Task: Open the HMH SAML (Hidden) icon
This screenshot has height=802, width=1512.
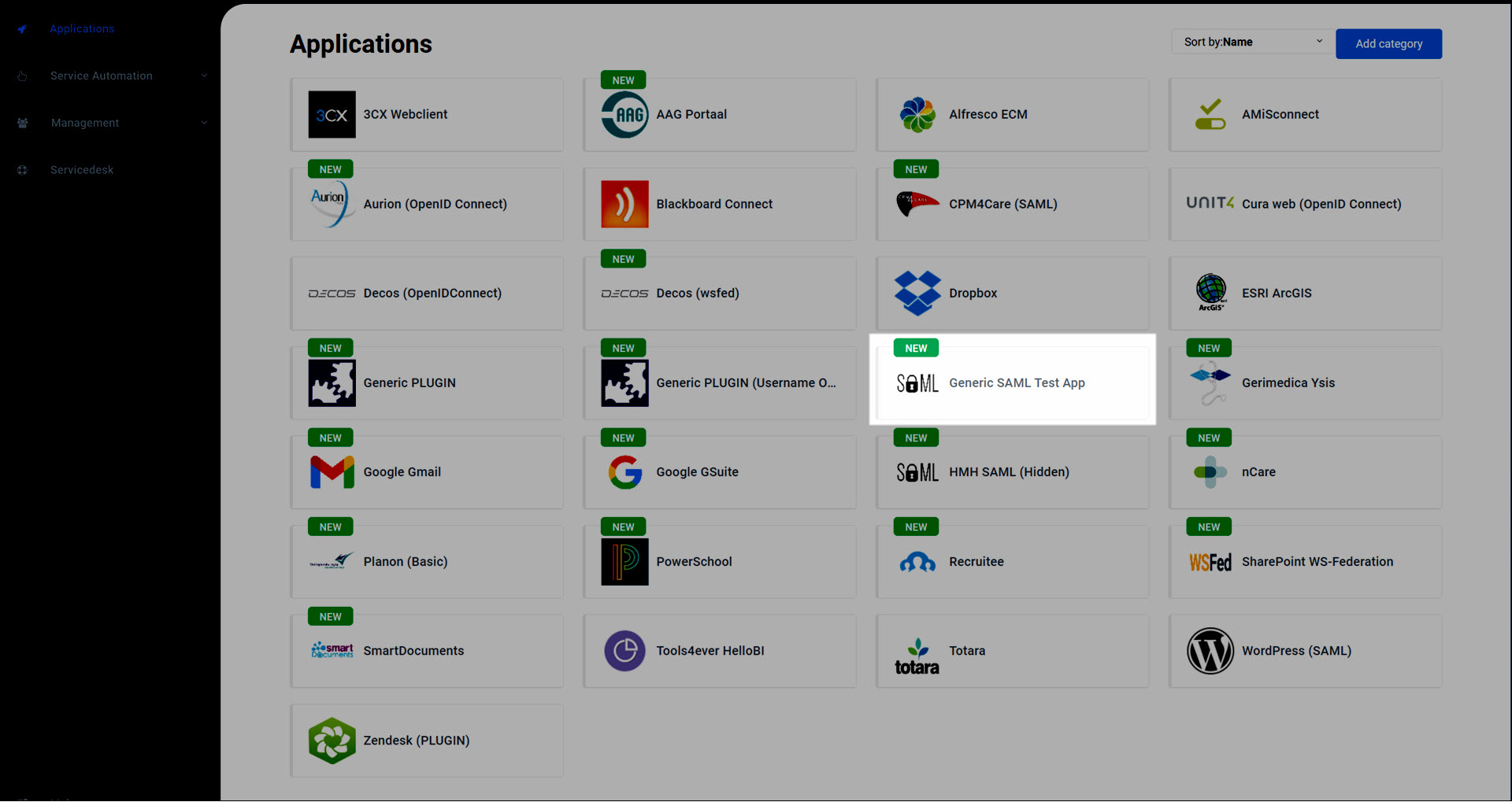Action: click(x=917, y=472)
